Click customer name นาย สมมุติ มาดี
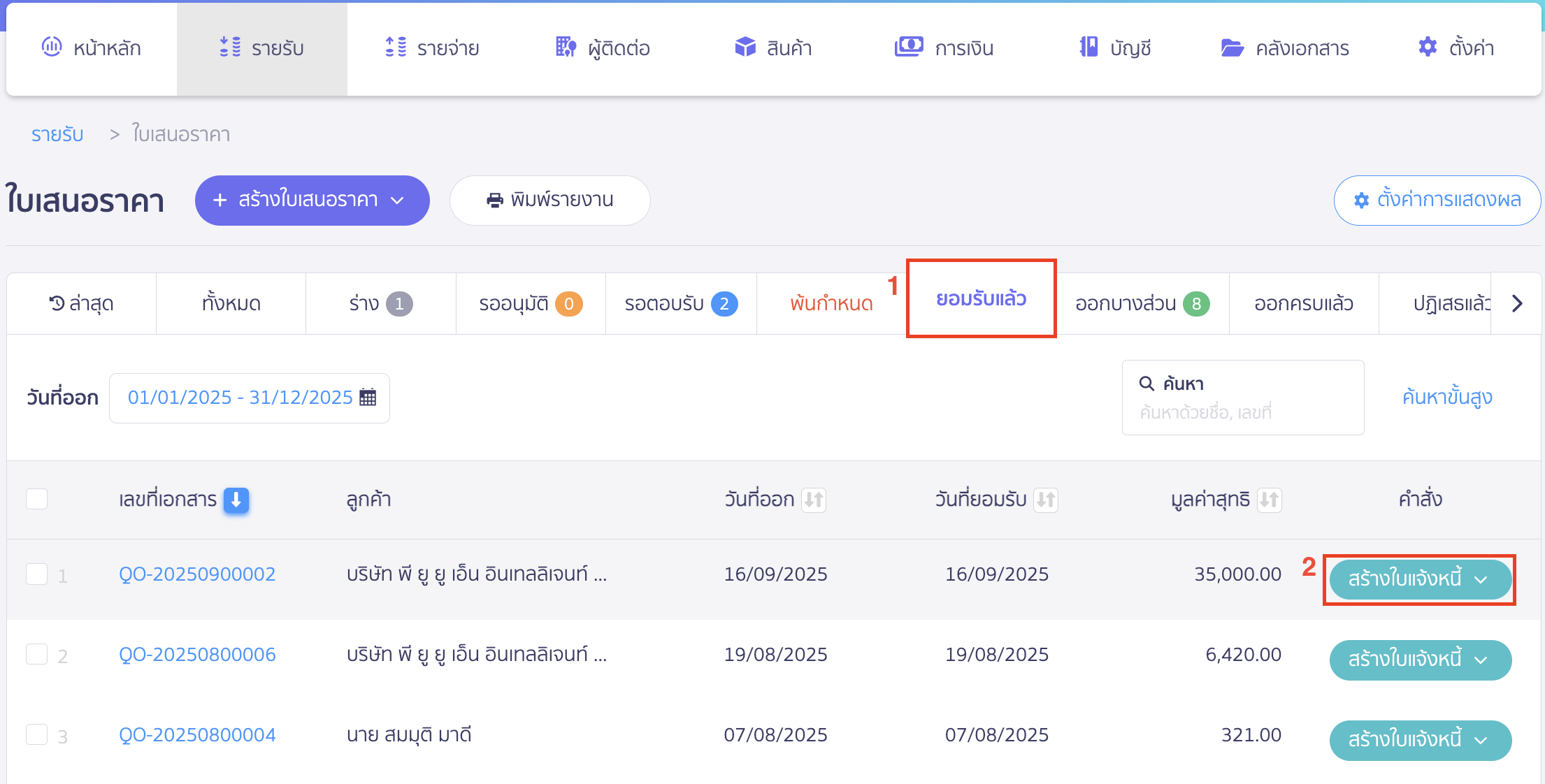 (x=409, y=734)
